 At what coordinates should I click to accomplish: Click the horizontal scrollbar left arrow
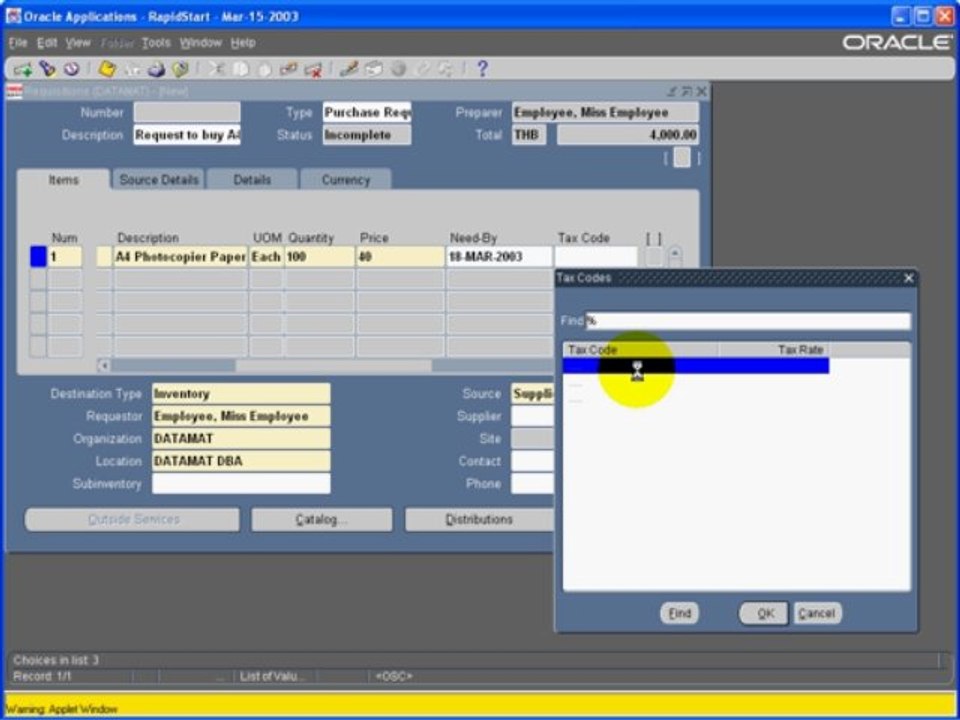(104, 366)
